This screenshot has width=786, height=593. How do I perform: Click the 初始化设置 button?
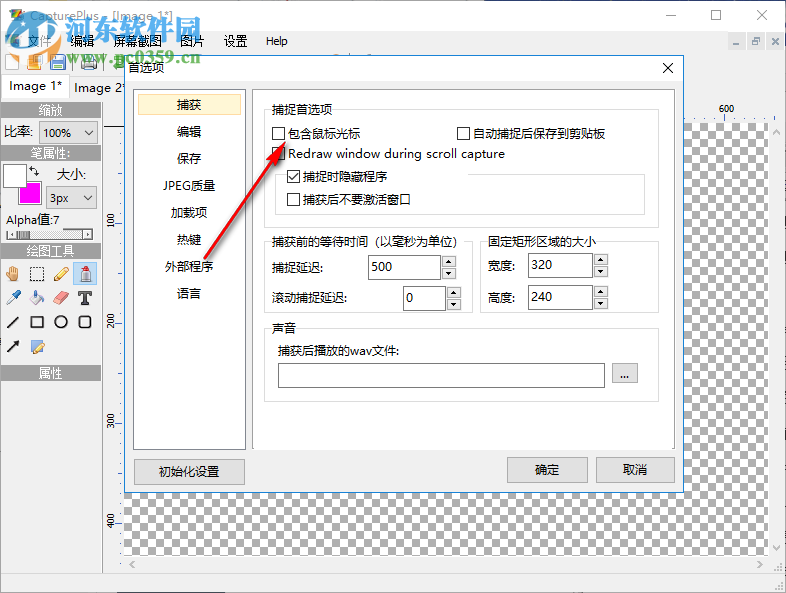click(189, 472)
